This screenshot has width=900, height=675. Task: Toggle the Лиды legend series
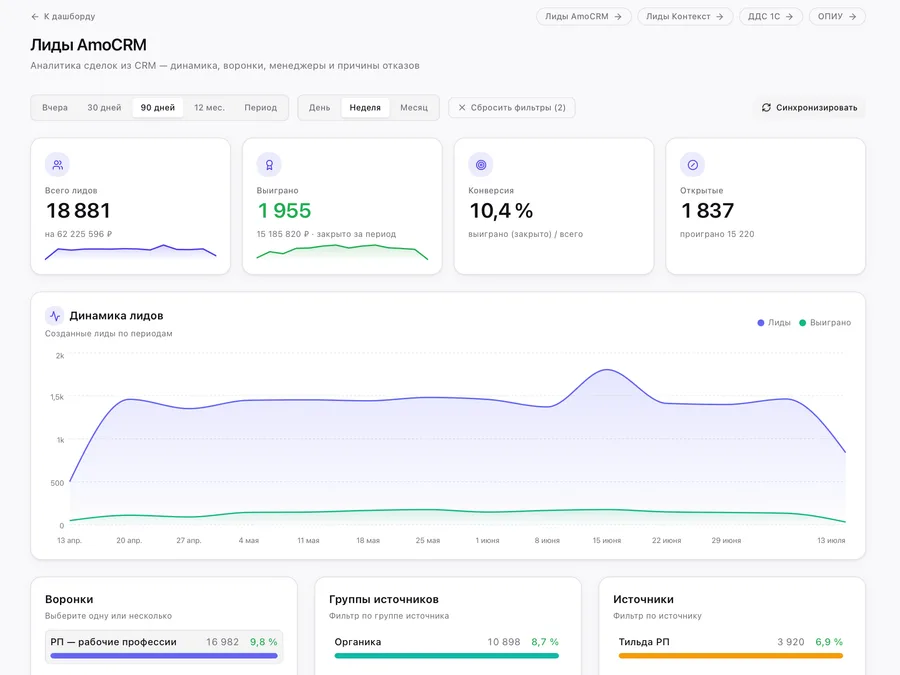tap(774, 323)
